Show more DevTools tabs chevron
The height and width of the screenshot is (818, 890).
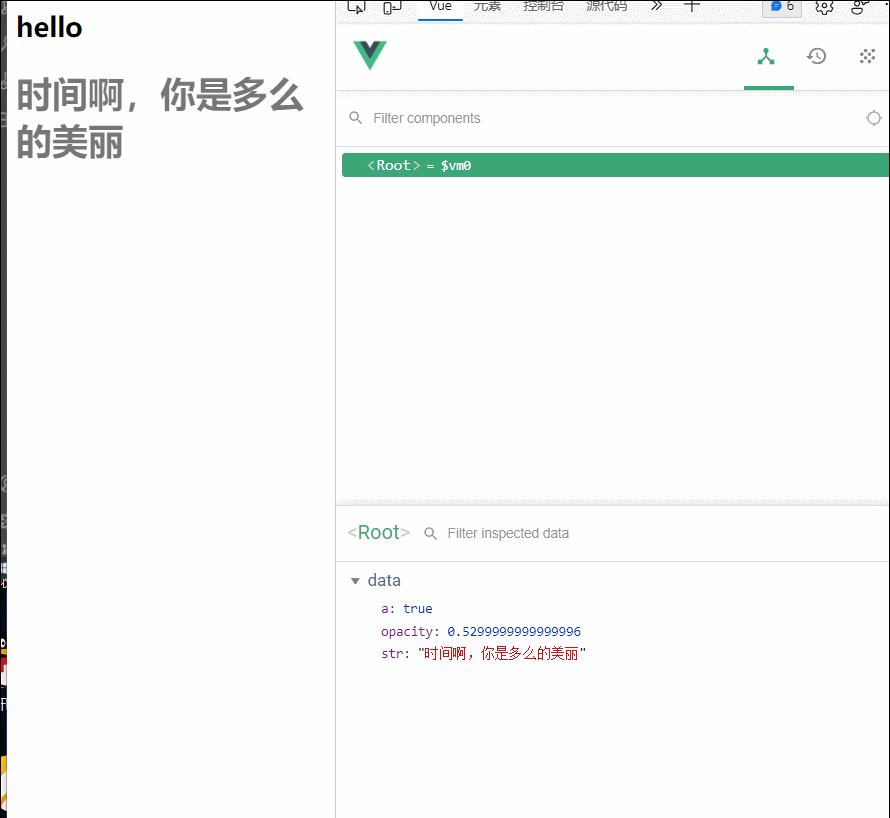tap(657, 6)
